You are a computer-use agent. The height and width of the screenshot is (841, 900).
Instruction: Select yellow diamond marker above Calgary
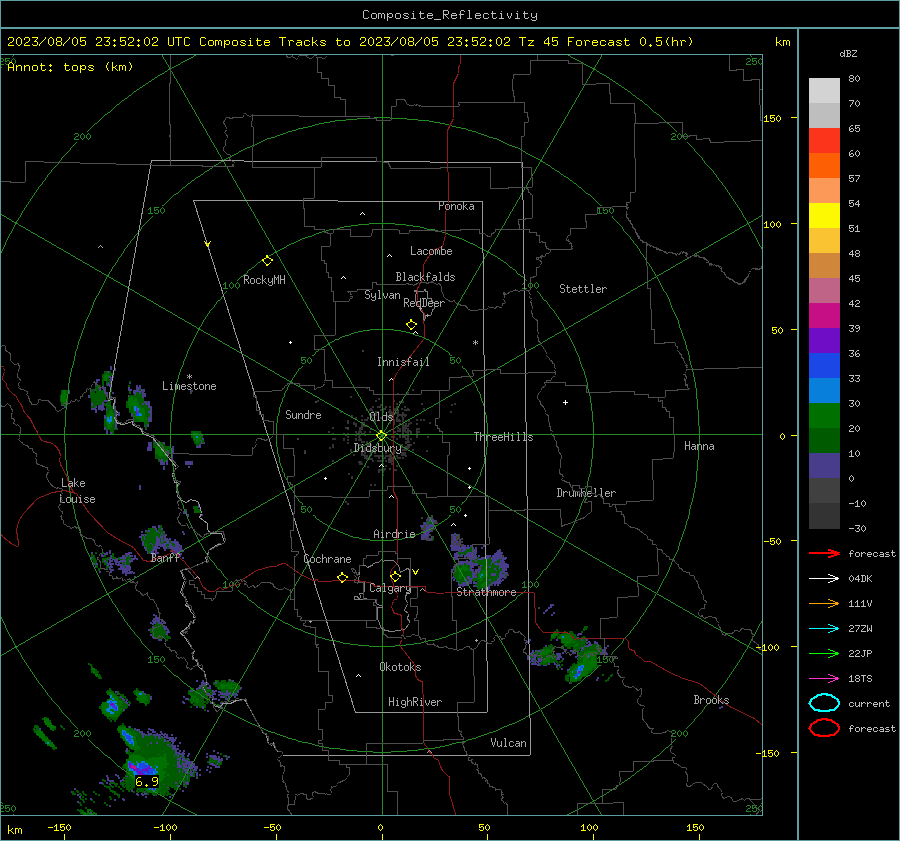tap(395, 576)
